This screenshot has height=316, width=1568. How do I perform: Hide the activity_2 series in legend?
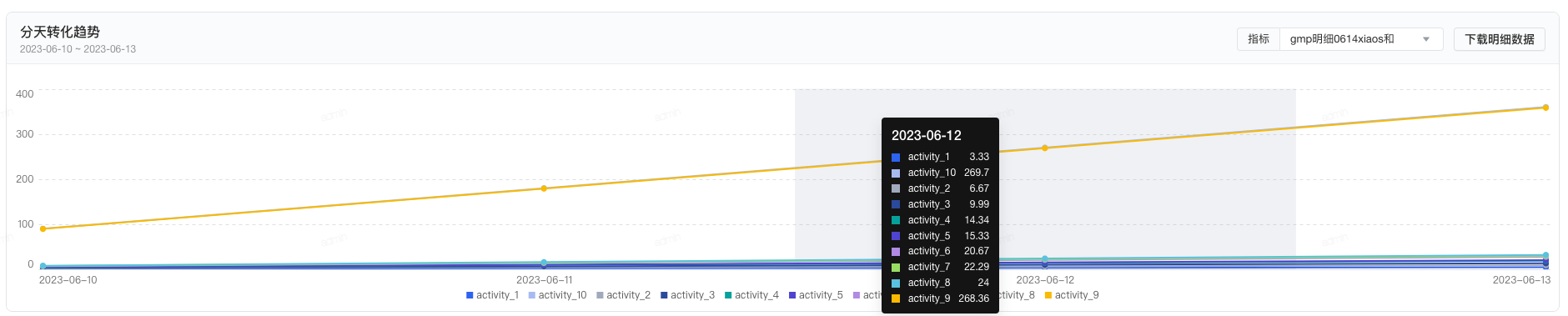coord(623,295)
